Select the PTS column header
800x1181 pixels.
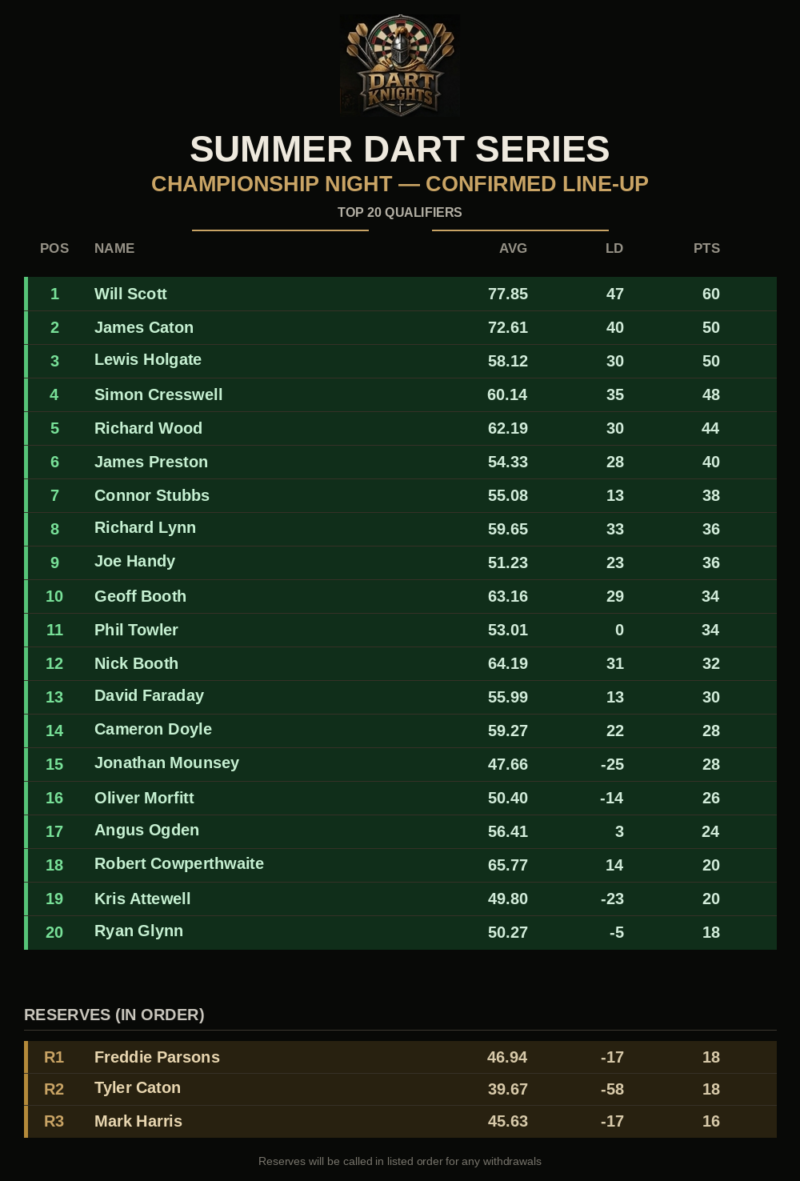pyautogui.click(x=707, y=249)
